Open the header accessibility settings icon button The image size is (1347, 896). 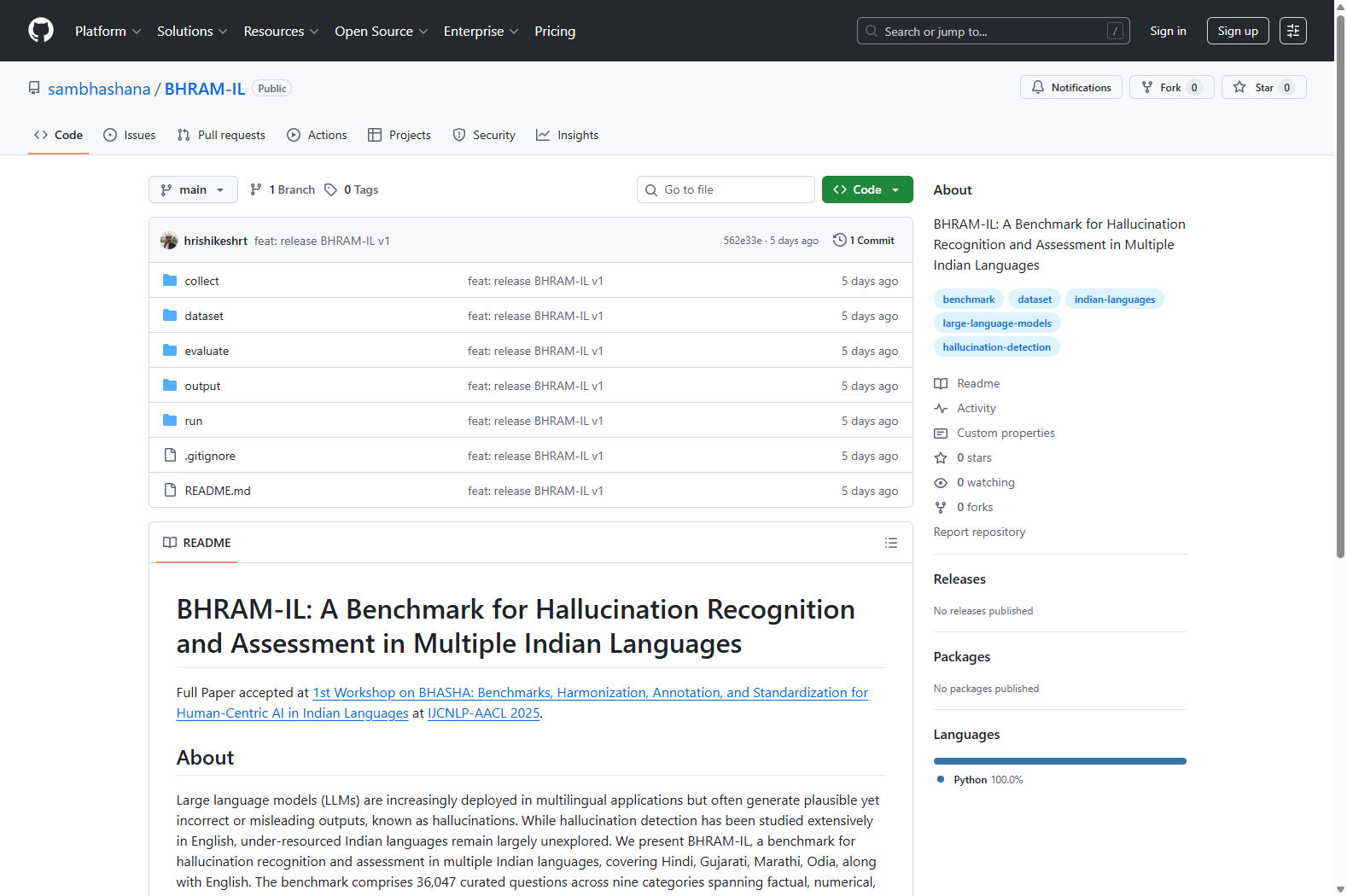pyautogui.click(x=1293, y=31)
